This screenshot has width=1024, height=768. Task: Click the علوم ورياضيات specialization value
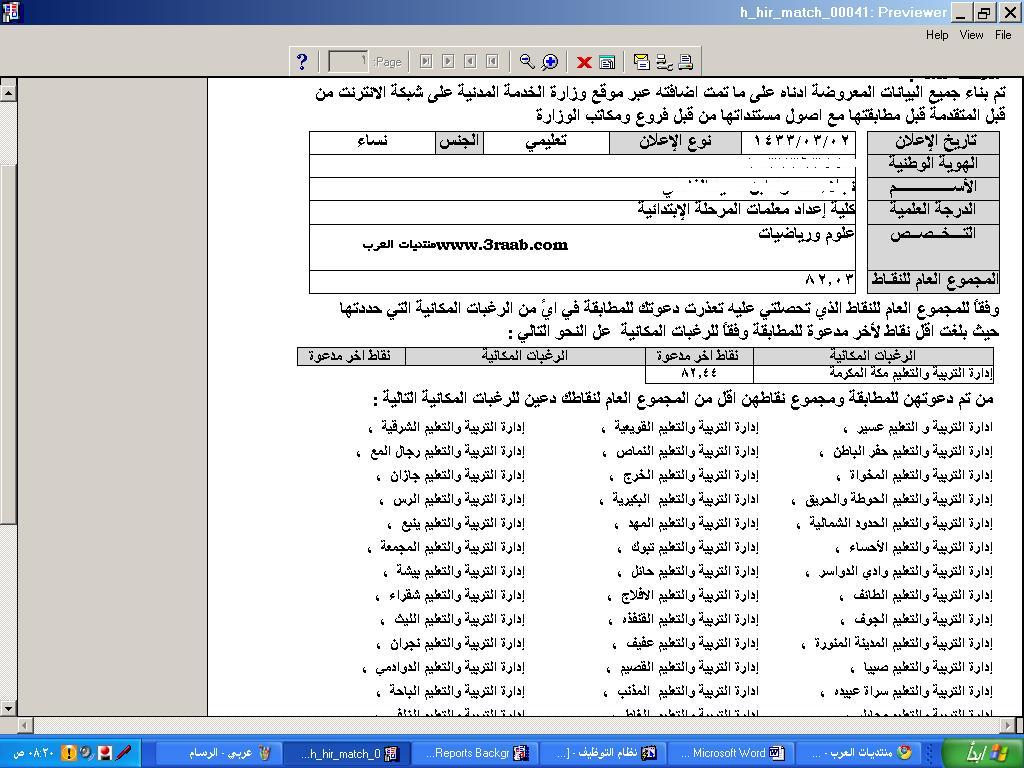(x=807, y=234)
